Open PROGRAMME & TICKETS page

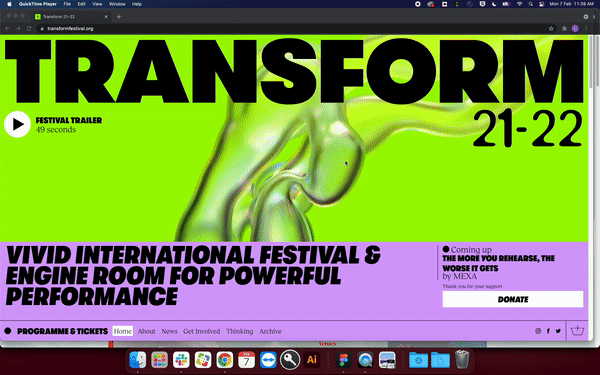(x=62, y=331)
